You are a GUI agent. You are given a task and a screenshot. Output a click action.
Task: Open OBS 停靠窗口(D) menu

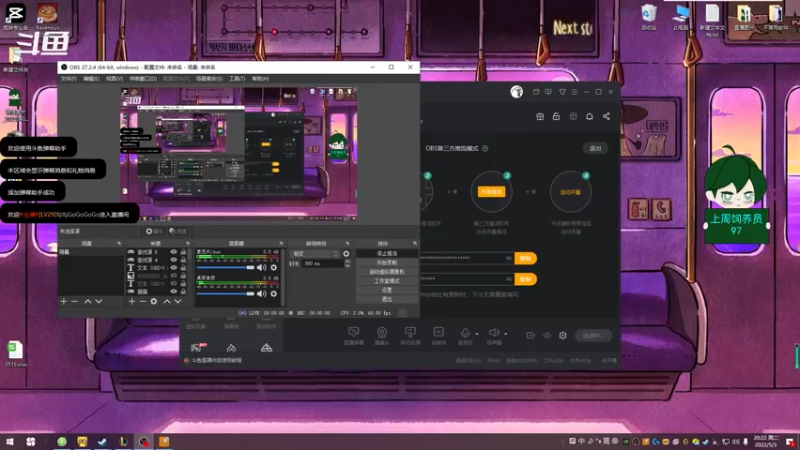tap(143, 79)
